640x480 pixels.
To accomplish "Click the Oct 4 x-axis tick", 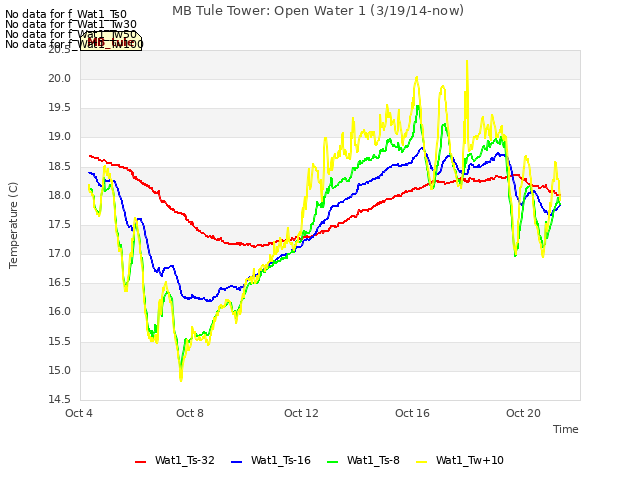I will 79,413.
